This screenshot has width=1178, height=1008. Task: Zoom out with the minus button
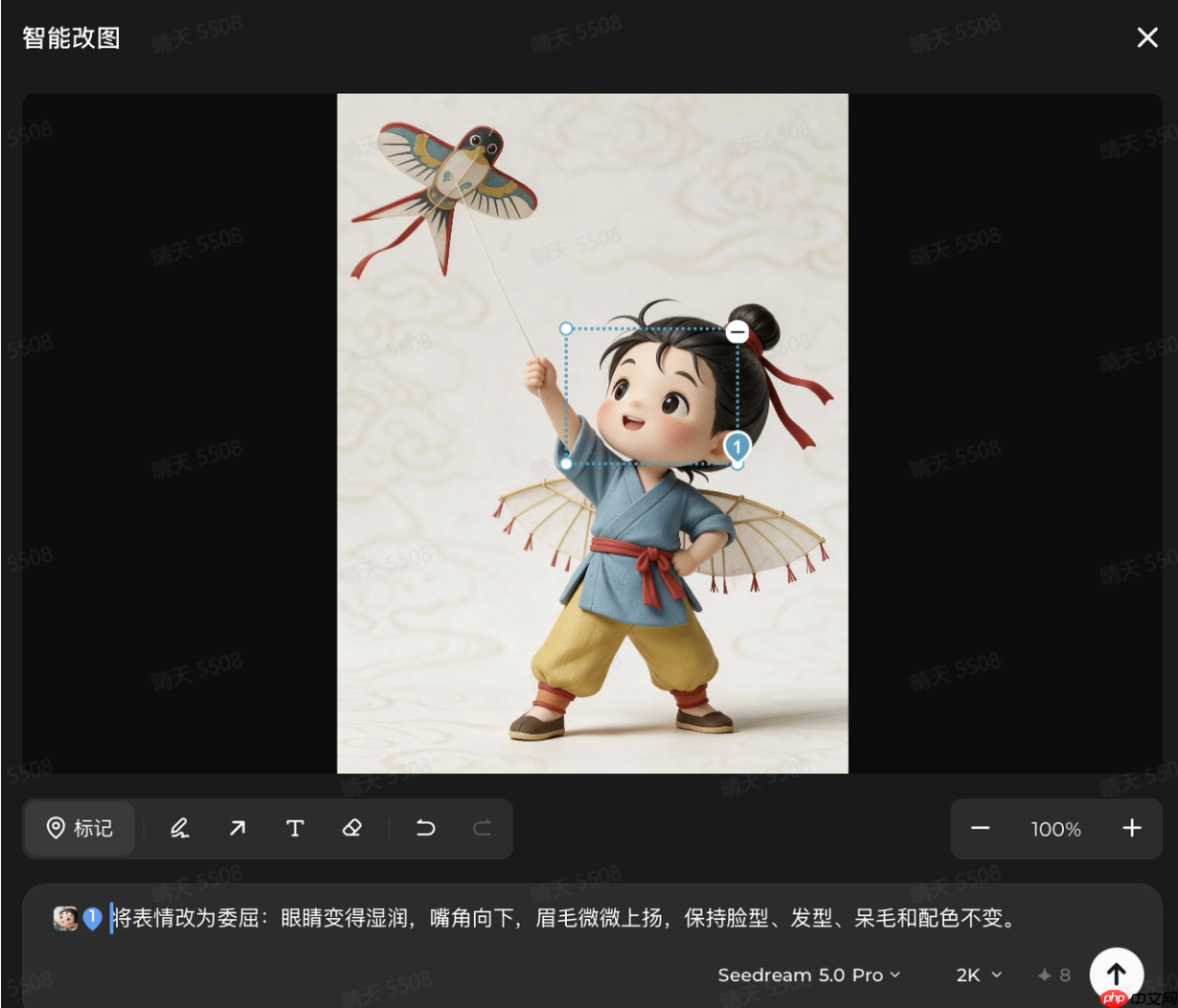pos(980,828)
